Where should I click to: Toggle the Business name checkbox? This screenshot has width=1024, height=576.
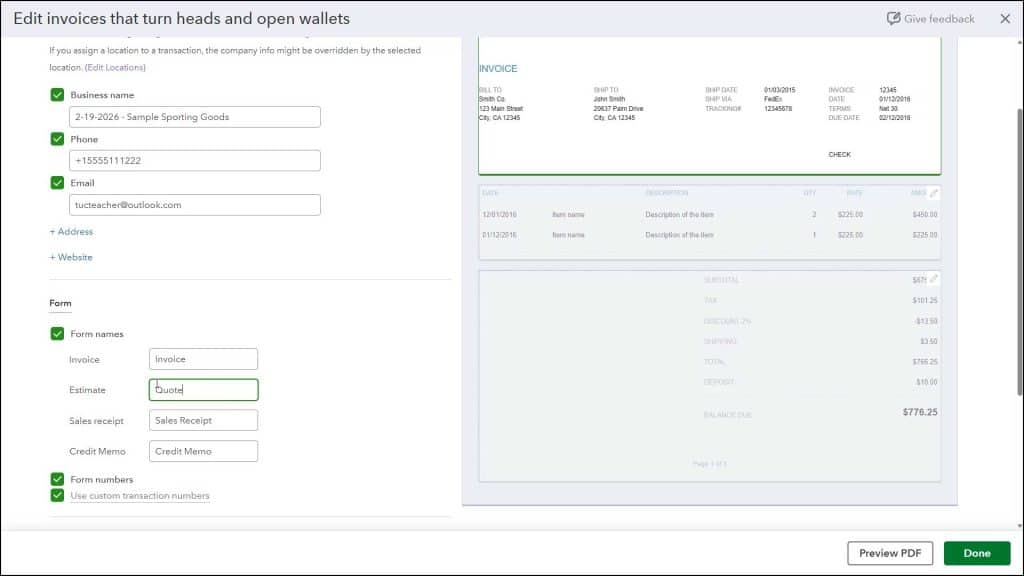(57, 94)
